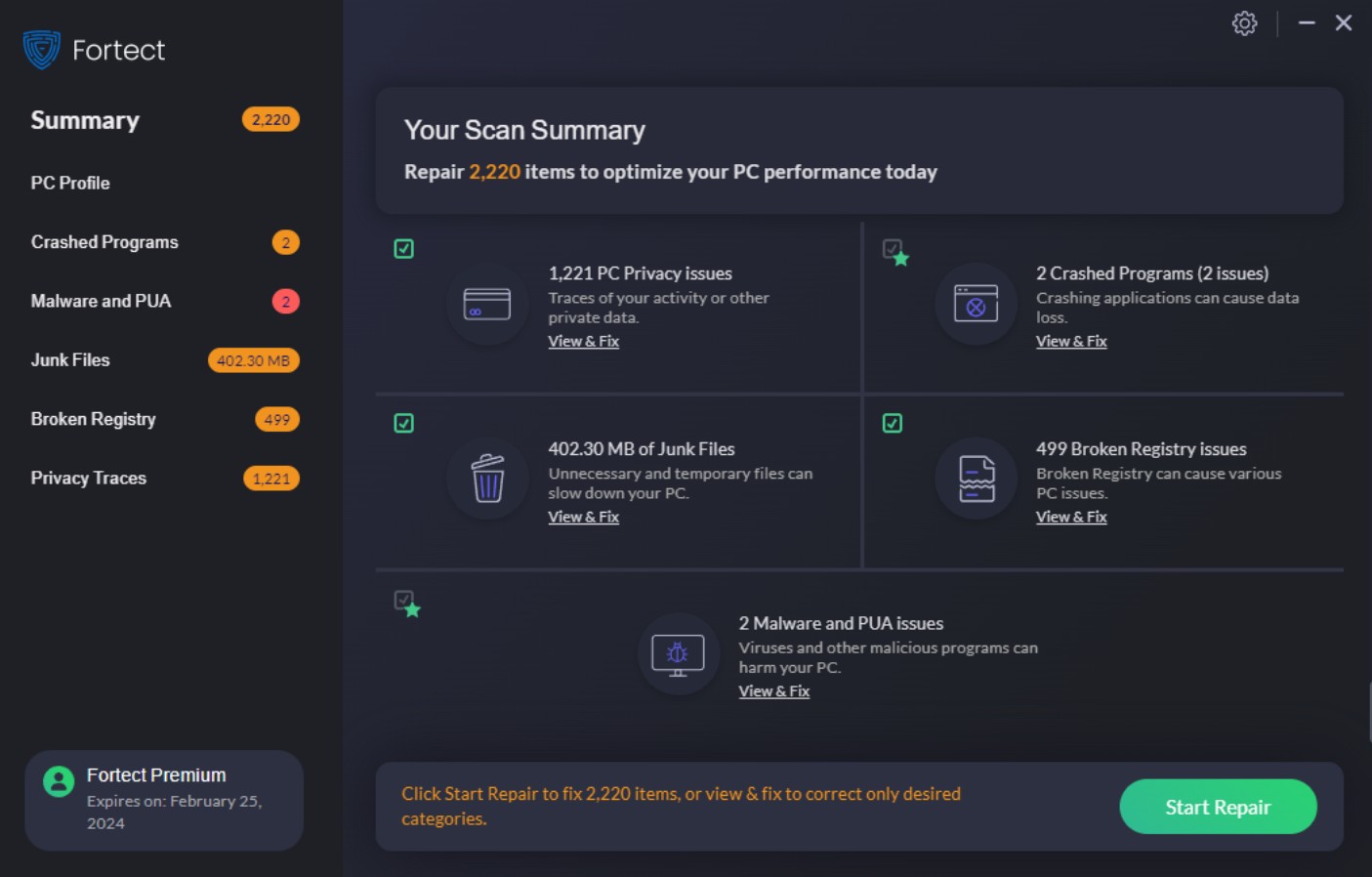Open View & Fix for Broken Registry
Image resolution: width=1372 pixels, height=877 pixels.
pos(1071,517)
